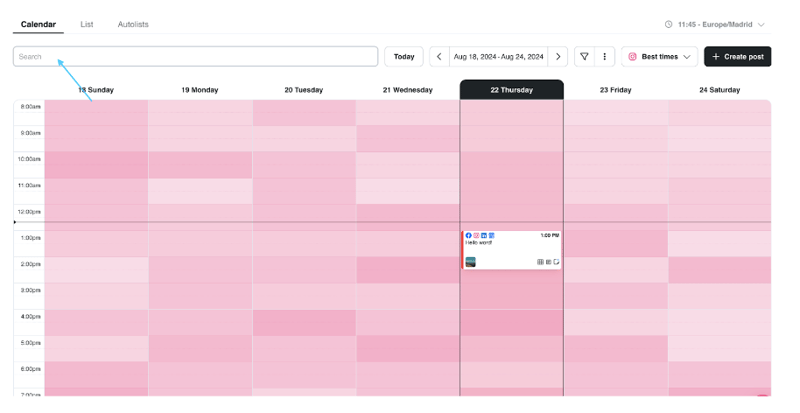Go to previous week with left arrow
The height and width of the screenshot is (413, 800).
pyautogui.click(x=439, y=57)
